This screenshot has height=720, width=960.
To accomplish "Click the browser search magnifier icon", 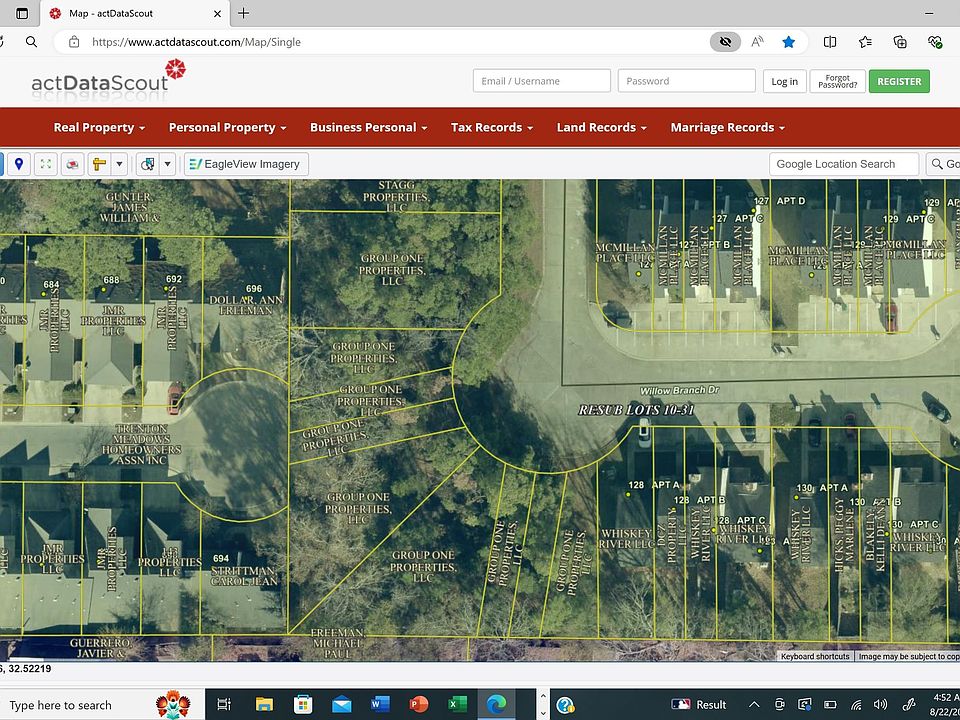I will [x=31, y=42].
